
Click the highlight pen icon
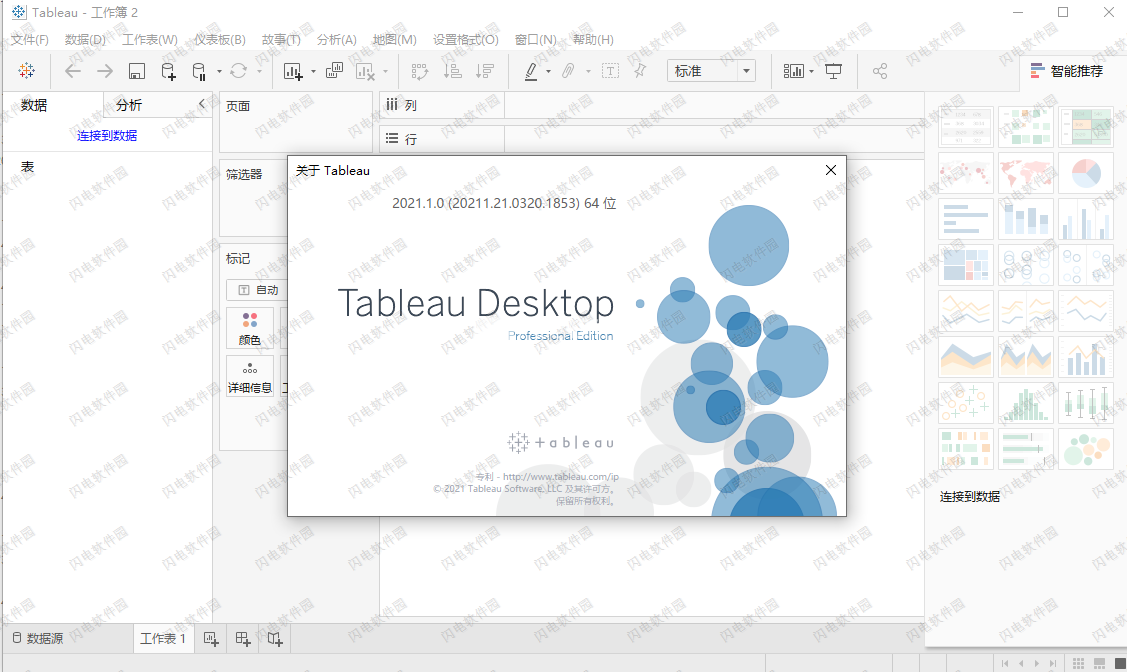click(x=531, y=70)
